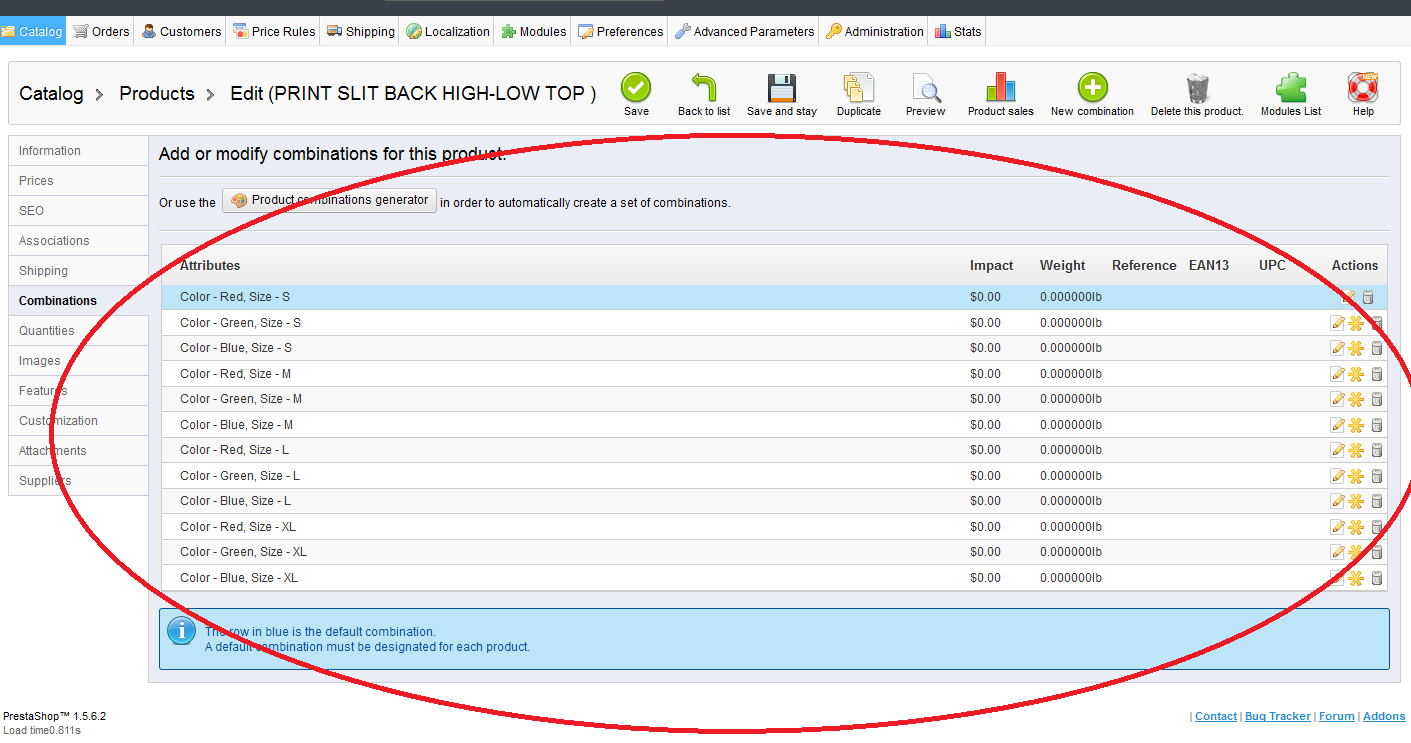Switch to the Quantities product tab

(78, 331)
